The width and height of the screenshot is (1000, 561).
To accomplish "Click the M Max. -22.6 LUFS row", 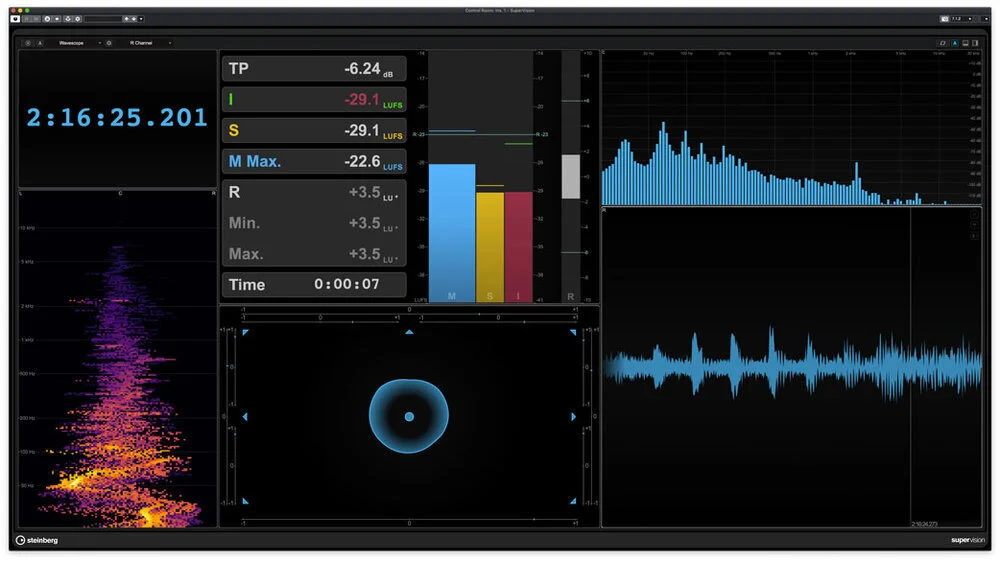I will [314, 161].
